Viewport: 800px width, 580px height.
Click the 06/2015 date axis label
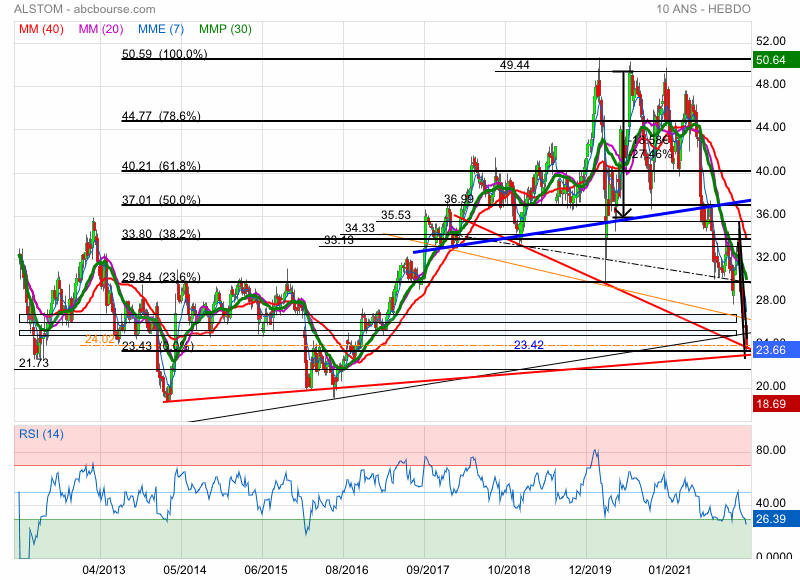point(266,570)
